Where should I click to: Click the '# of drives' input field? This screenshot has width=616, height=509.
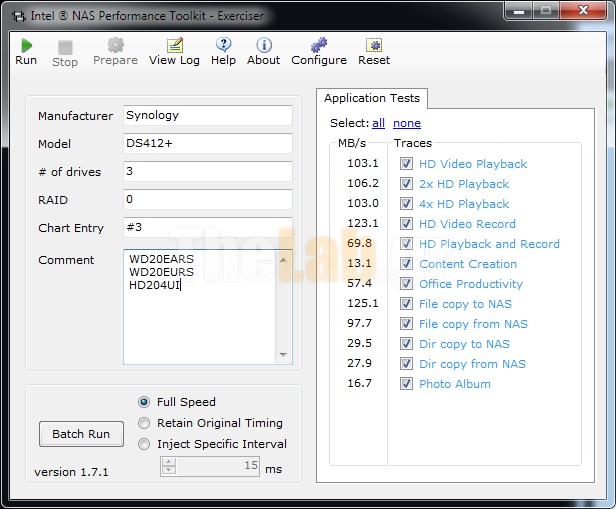coord(208,171)
